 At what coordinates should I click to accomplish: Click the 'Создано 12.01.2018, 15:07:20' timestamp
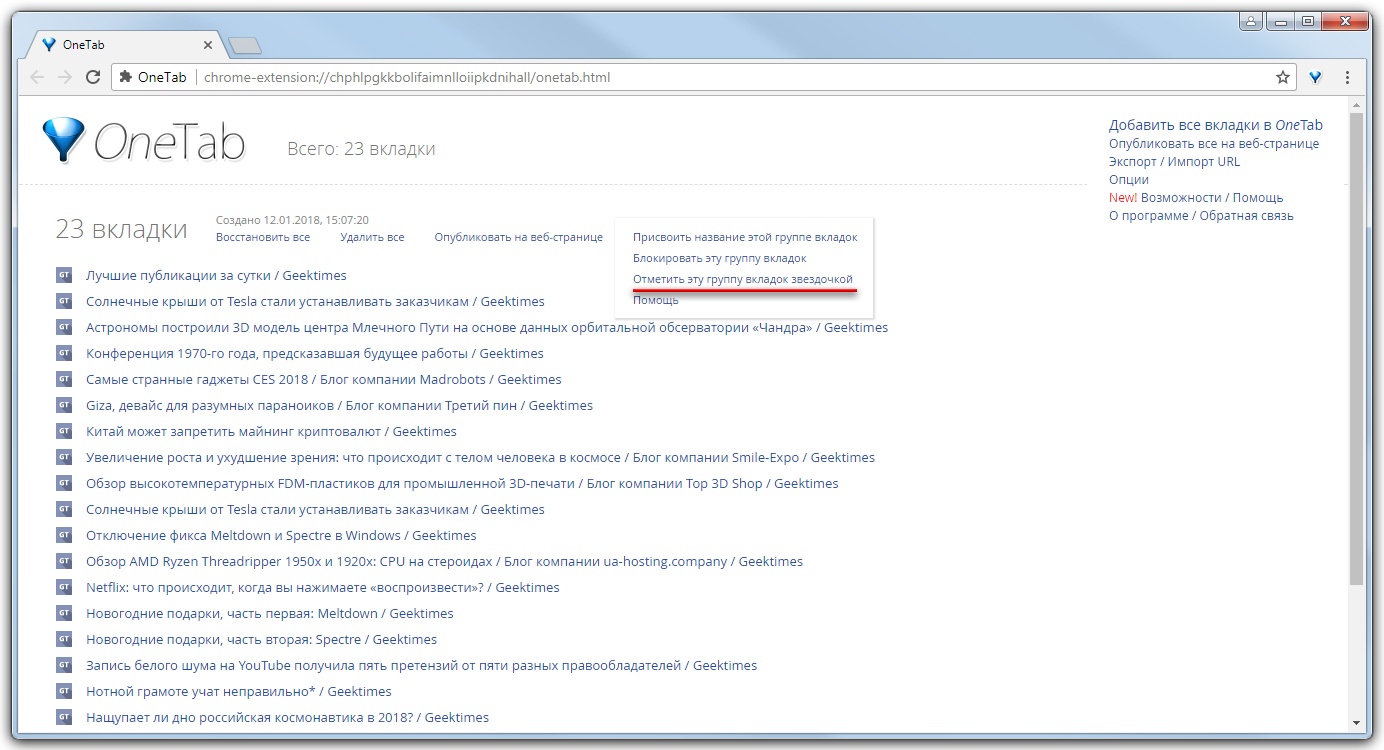click(x=292, y=219)
